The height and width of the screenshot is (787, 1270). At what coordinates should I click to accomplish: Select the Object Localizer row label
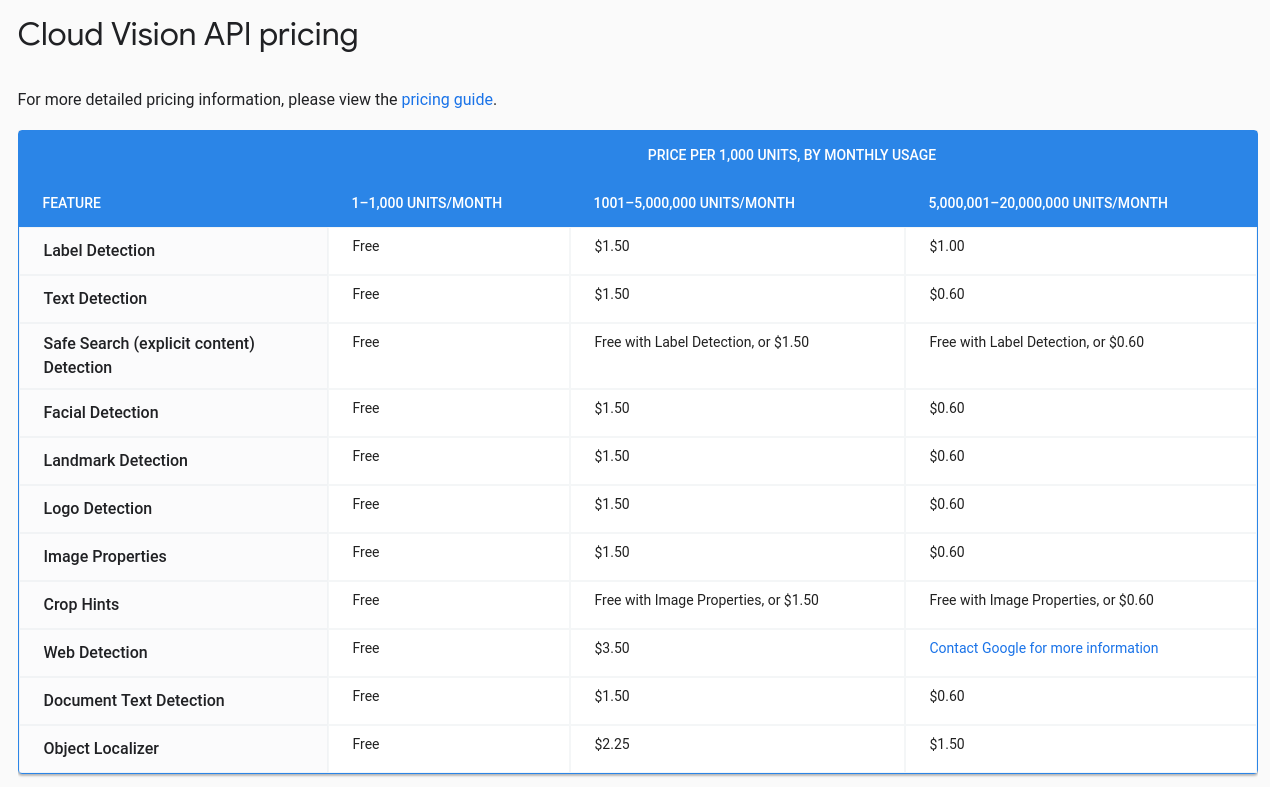[x=101, y=748]
